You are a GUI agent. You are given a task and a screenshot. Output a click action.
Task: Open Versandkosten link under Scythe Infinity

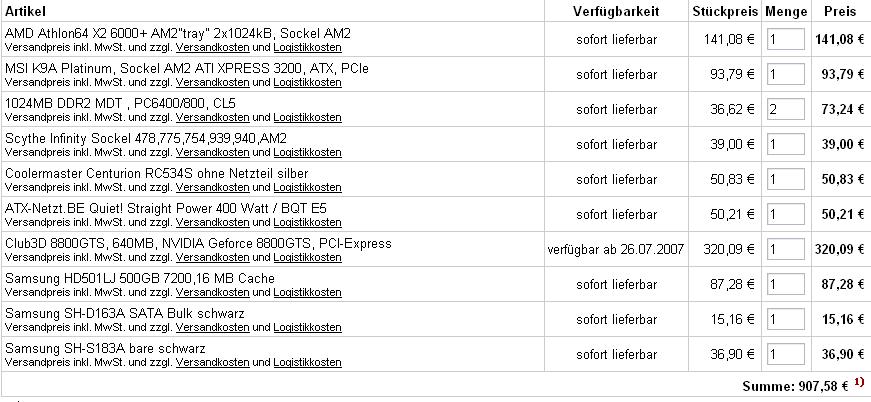click(x=212, y=152)
